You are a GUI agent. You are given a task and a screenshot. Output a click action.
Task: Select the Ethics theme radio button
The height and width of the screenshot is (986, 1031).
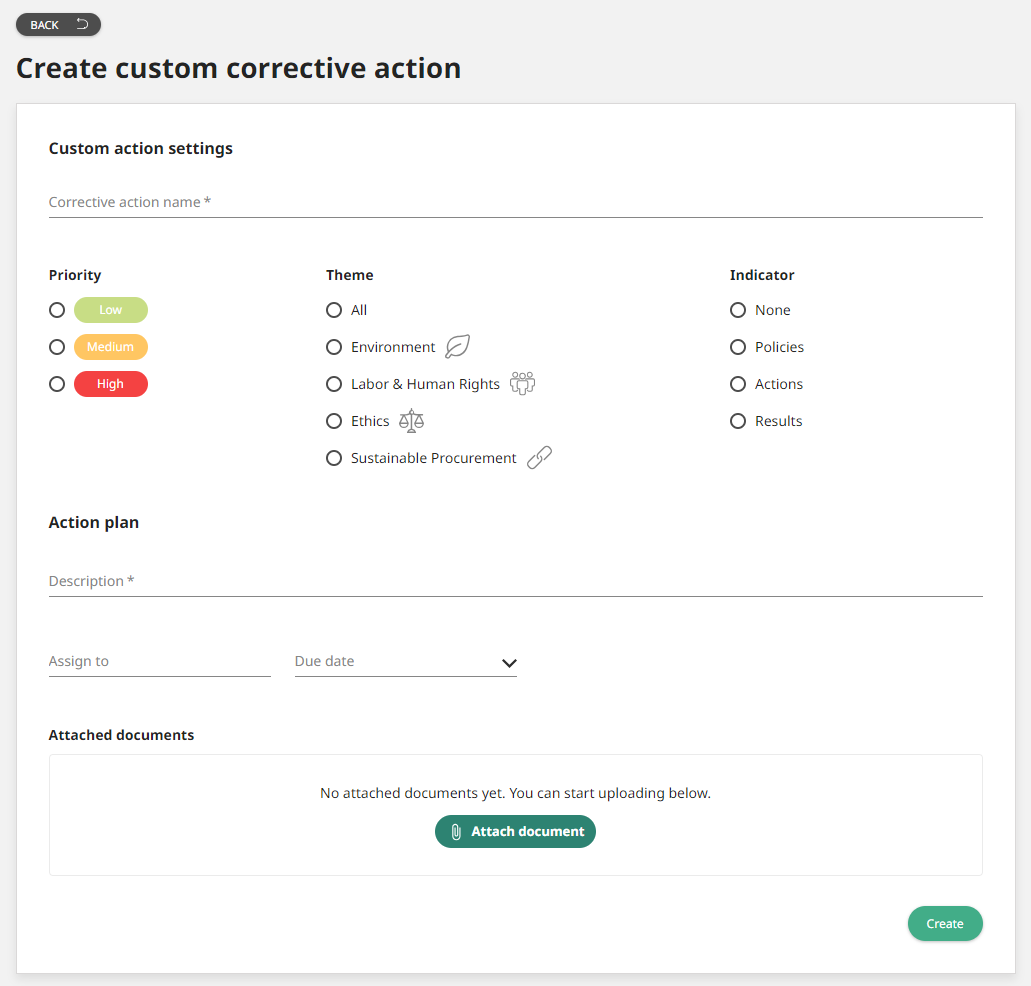click(x=334, y=420)
